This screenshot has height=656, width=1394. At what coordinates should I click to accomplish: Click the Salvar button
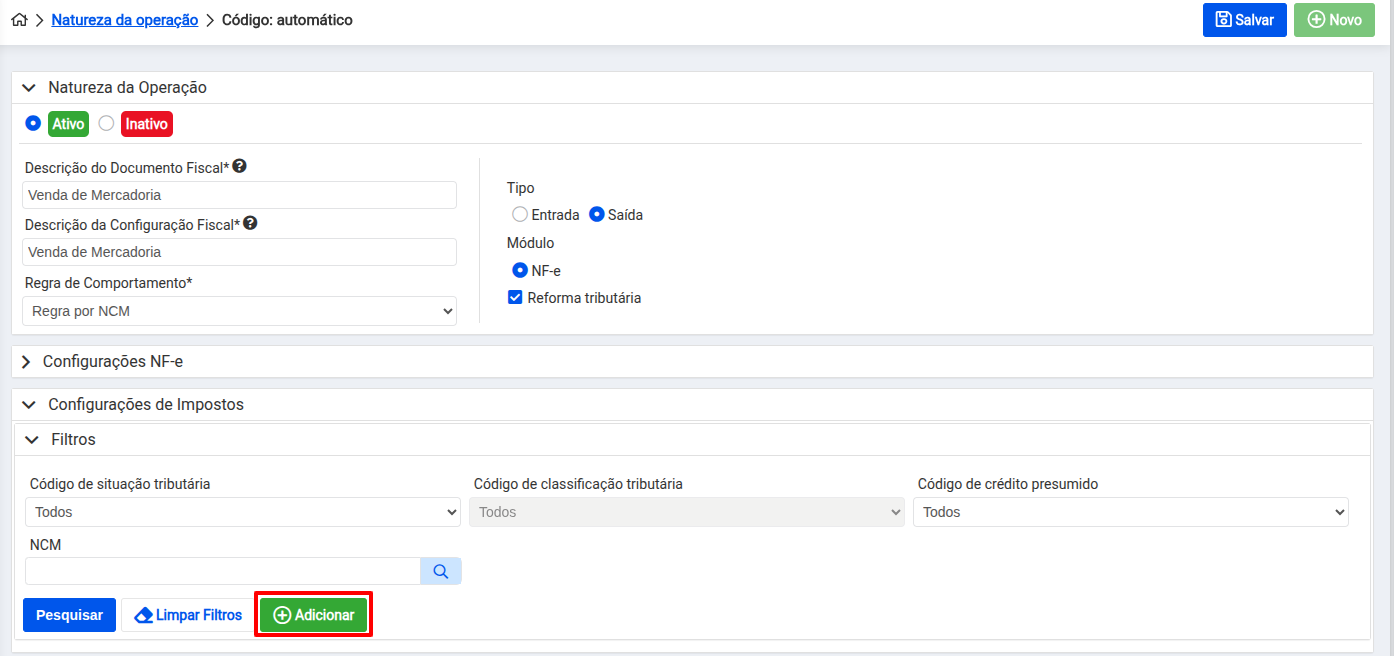(x=1244, y=20)
